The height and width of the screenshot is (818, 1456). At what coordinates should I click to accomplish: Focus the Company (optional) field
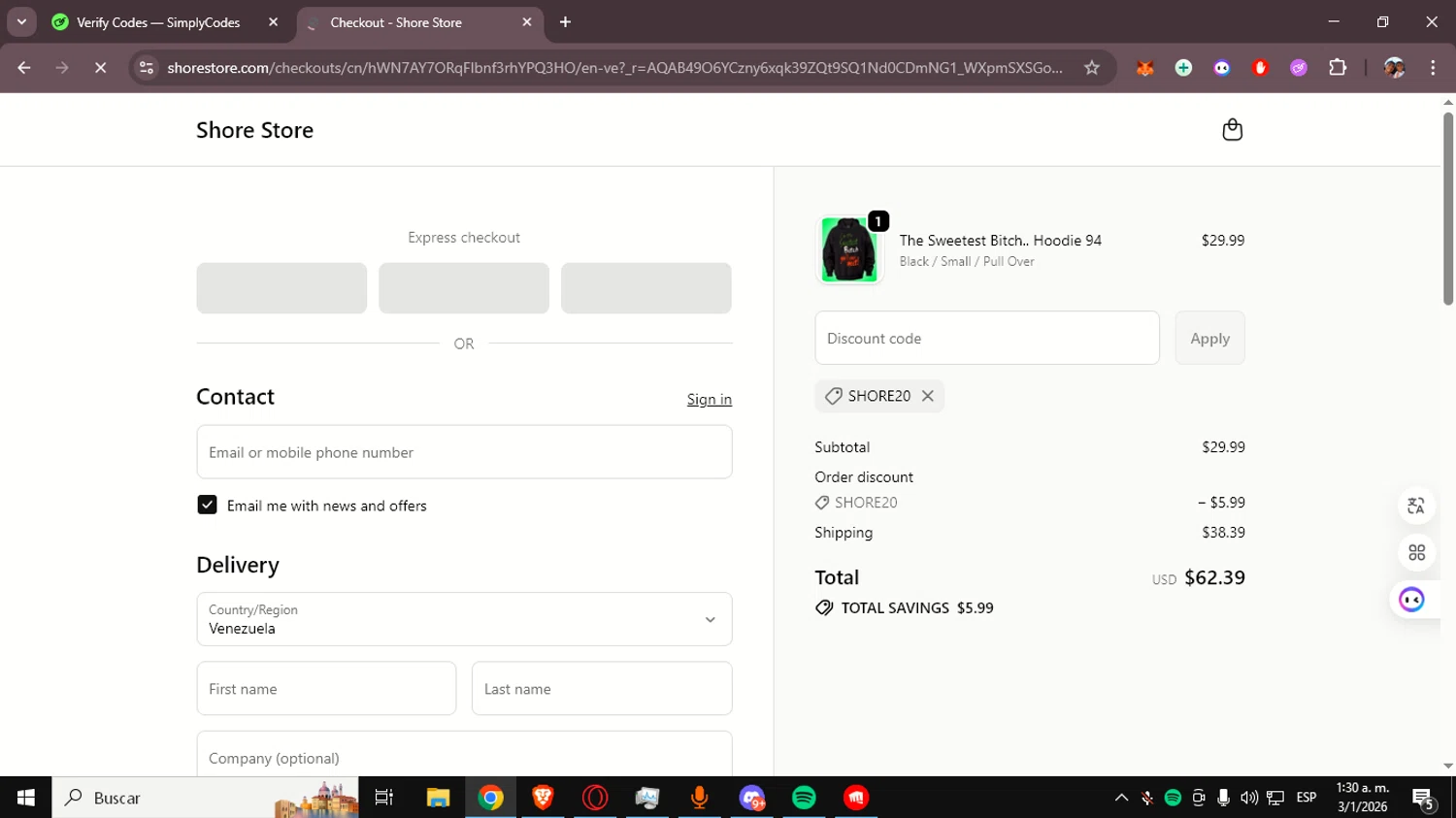point(464,757)
